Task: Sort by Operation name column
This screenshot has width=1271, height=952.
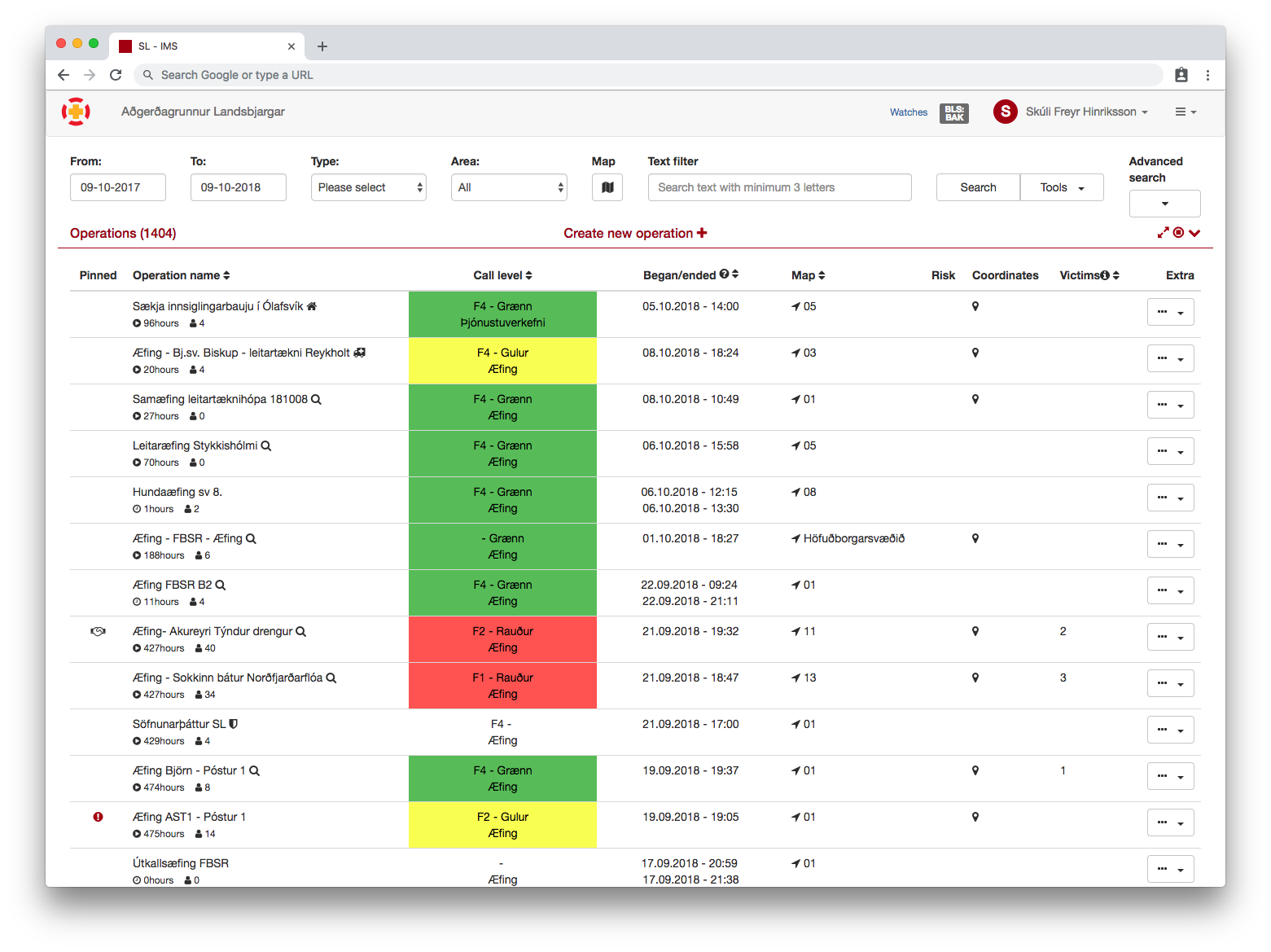Action: point(181,275)
